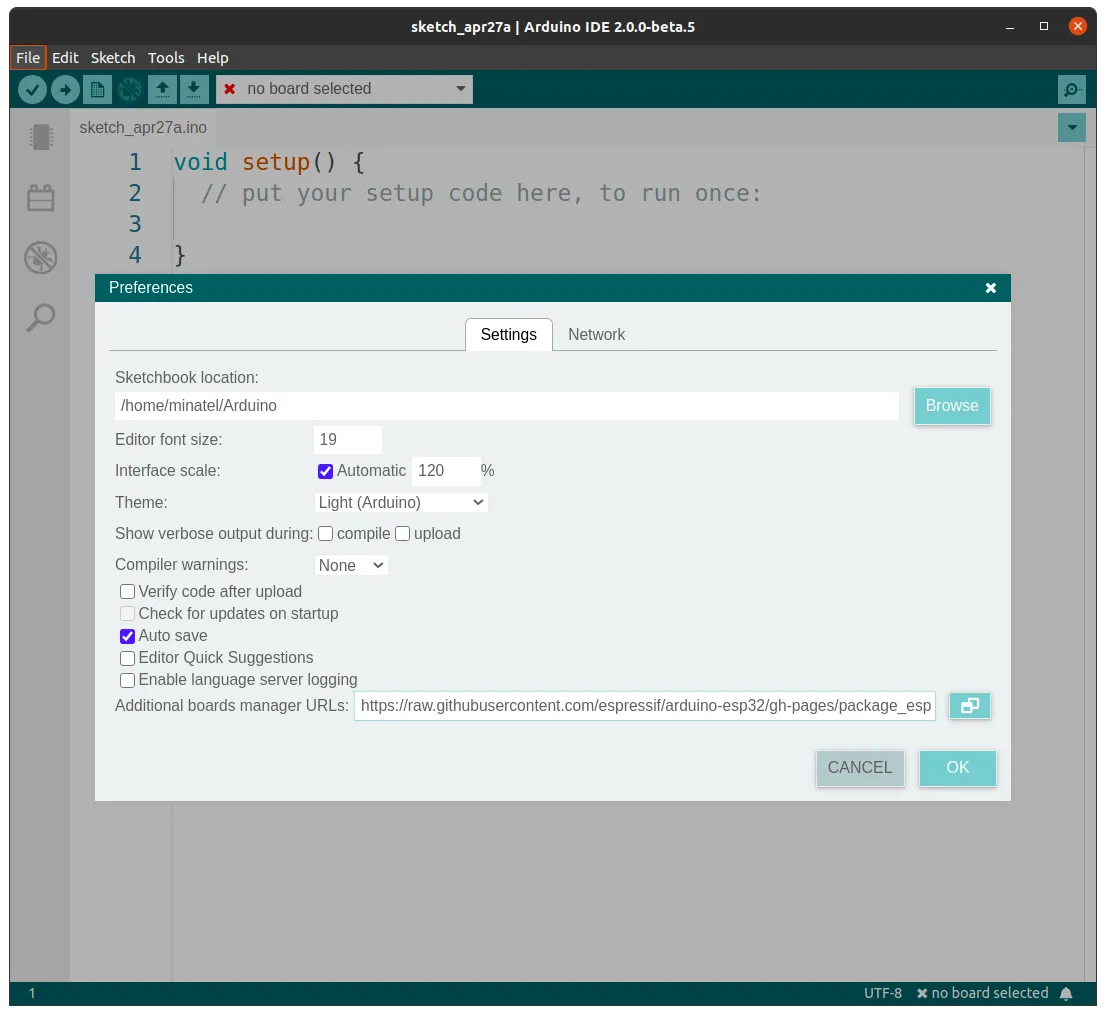Open the Boards Manager sidebar icon
Image resolution: width=1106 pixels, height=1015 pixels.
(x=41, y=137)
